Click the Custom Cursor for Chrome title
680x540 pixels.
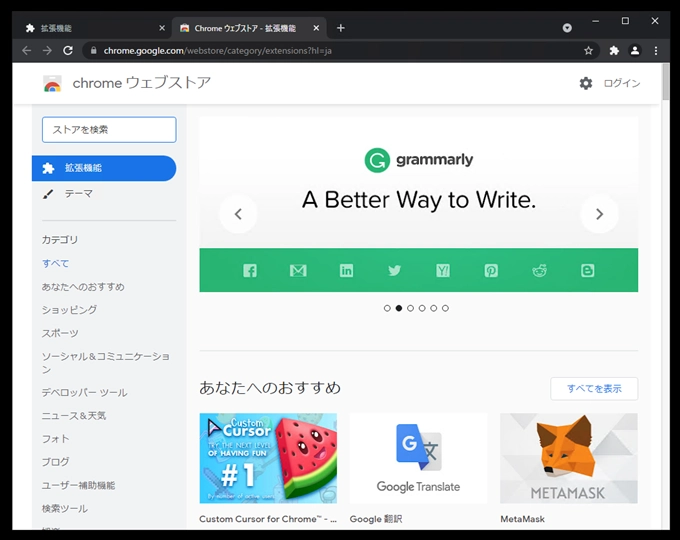(x=268, y=519)
